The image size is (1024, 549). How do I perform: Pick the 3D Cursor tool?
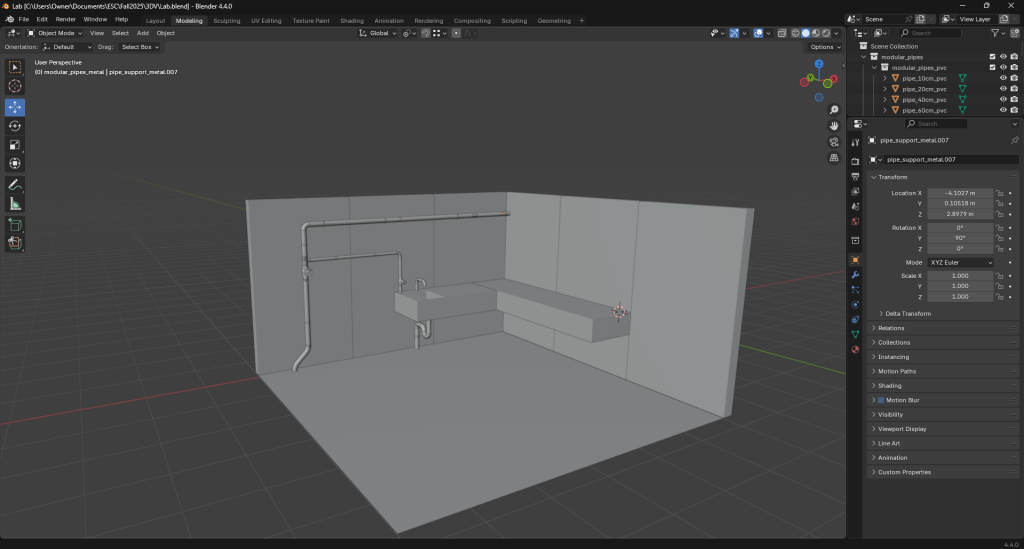click(15, 86)
